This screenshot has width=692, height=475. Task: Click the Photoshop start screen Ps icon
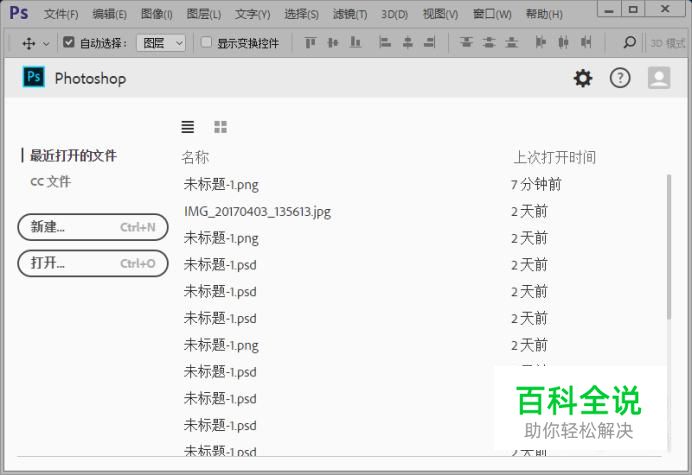point(34,77)
